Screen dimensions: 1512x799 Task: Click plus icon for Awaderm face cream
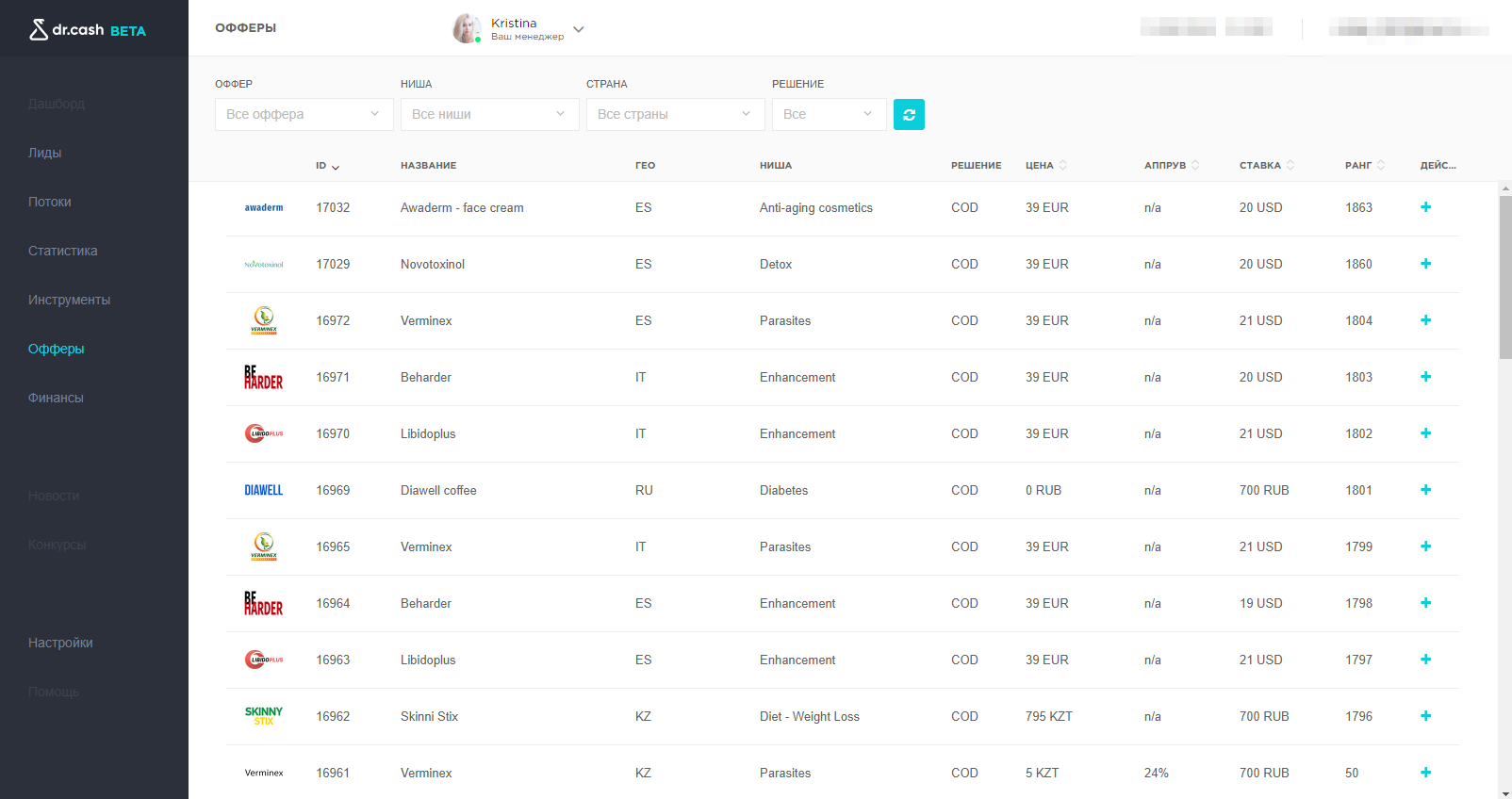pyautogui.click(x=1425, y=207)
